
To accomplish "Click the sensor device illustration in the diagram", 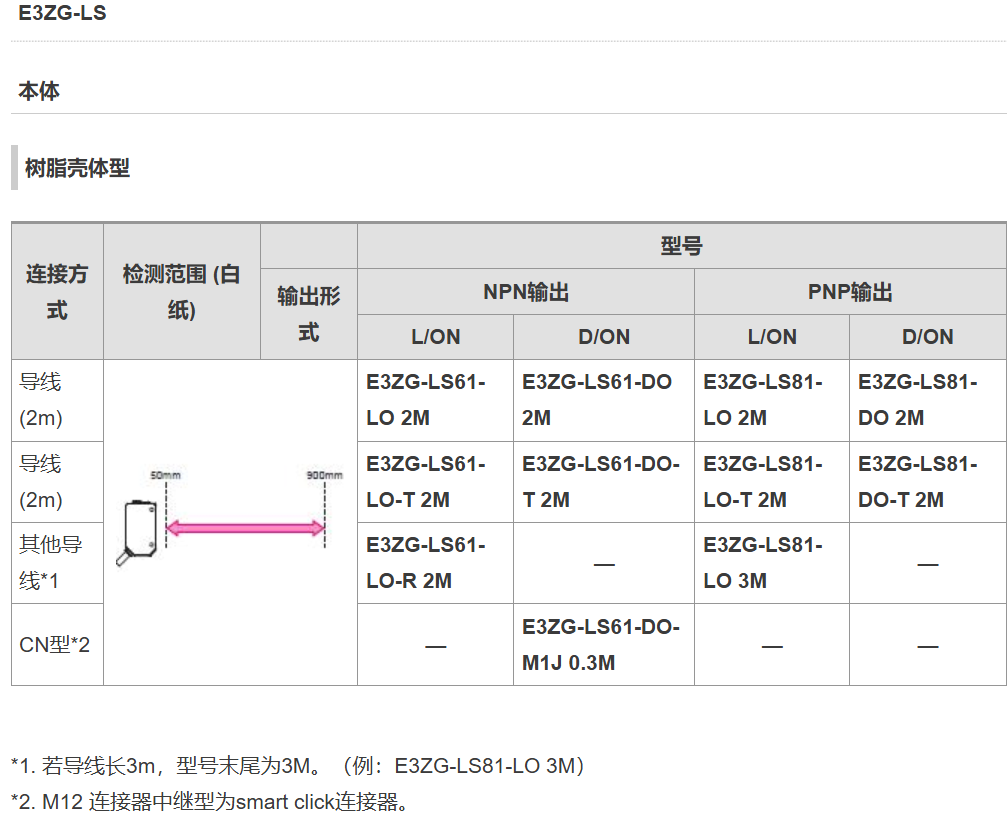I will 135,530.
